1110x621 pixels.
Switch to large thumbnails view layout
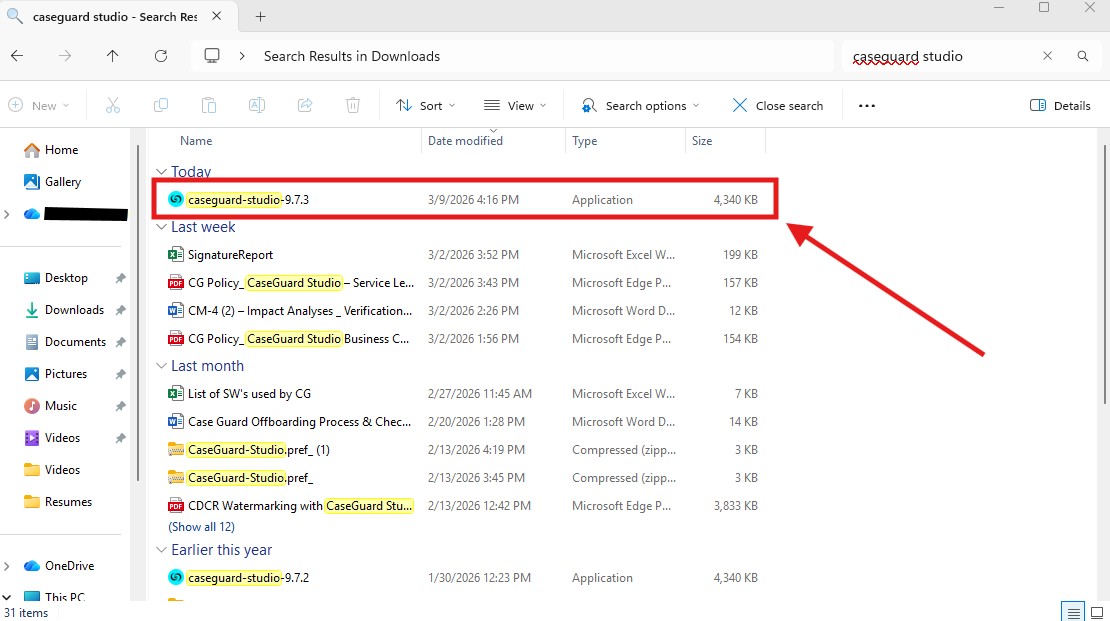pyautogui.click(x=1095, y=612)
